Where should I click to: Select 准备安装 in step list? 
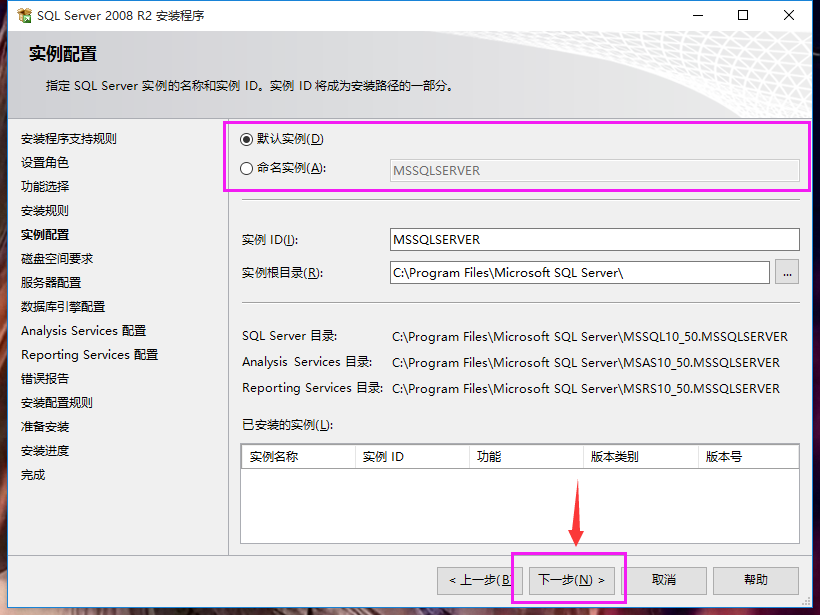click(x=44, y=427)
